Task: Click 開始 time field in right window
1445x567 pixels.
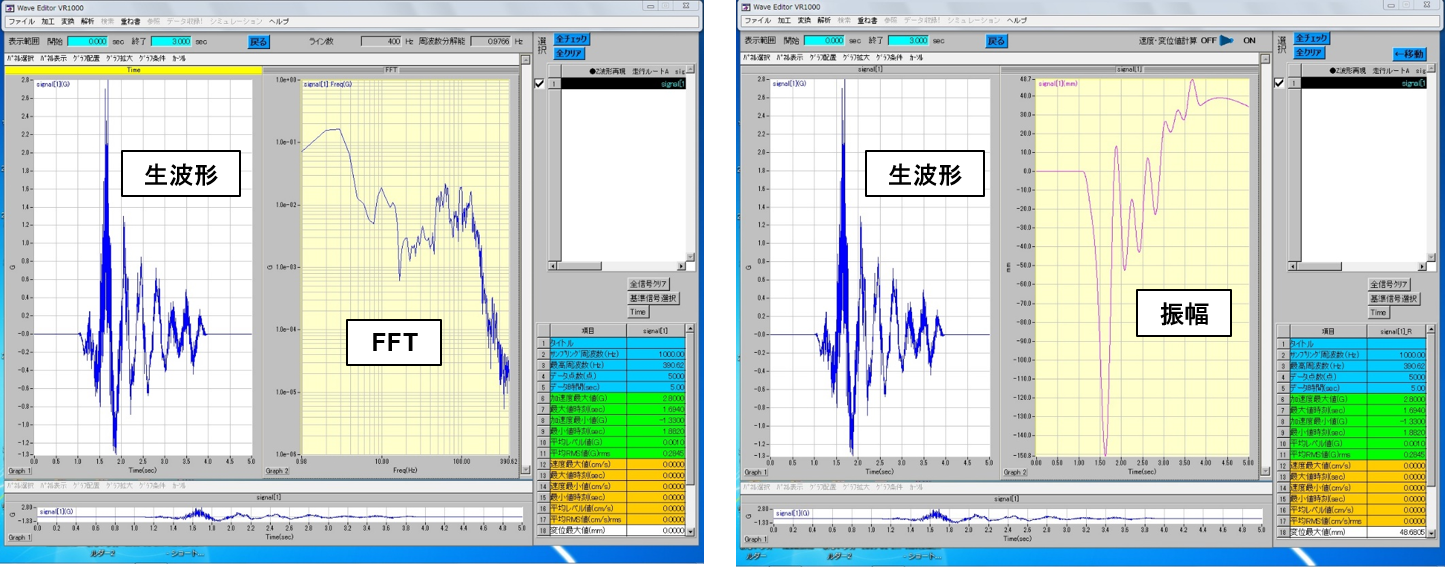Action: click(x=822, y=41)
